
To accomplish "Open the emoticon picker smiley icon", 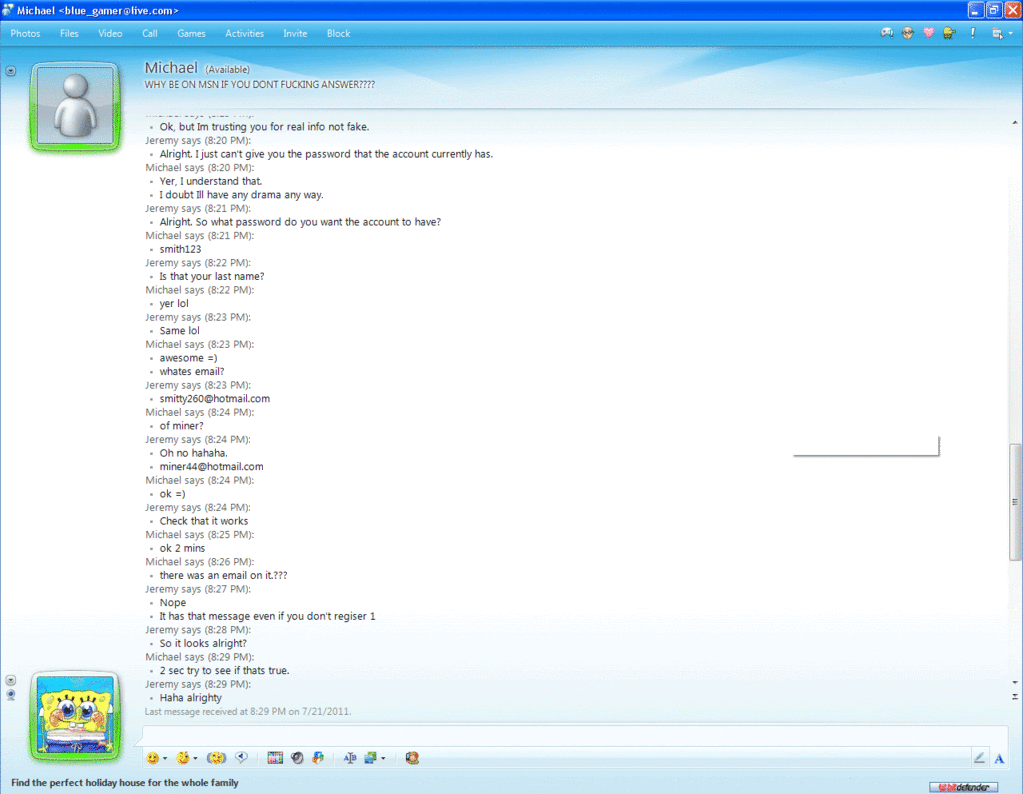I will pos(153,757).
